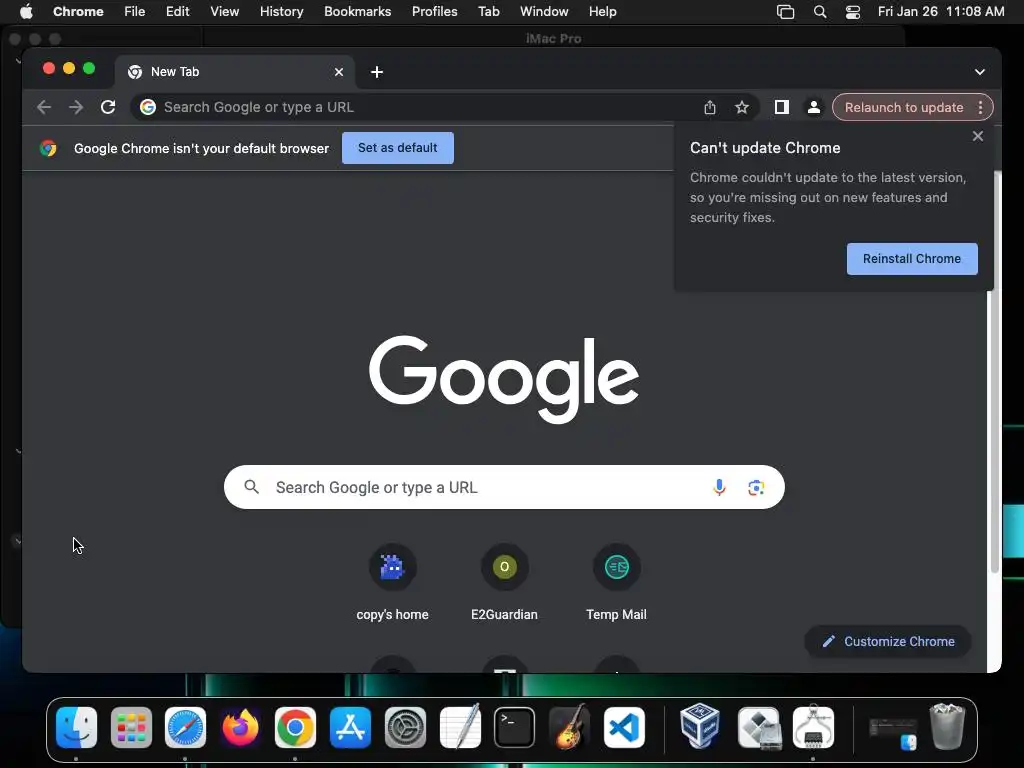Open Spotlight search in menu bar
Image resolution: width=1024 pixels, height=768 pixels.
click(820, 11)
